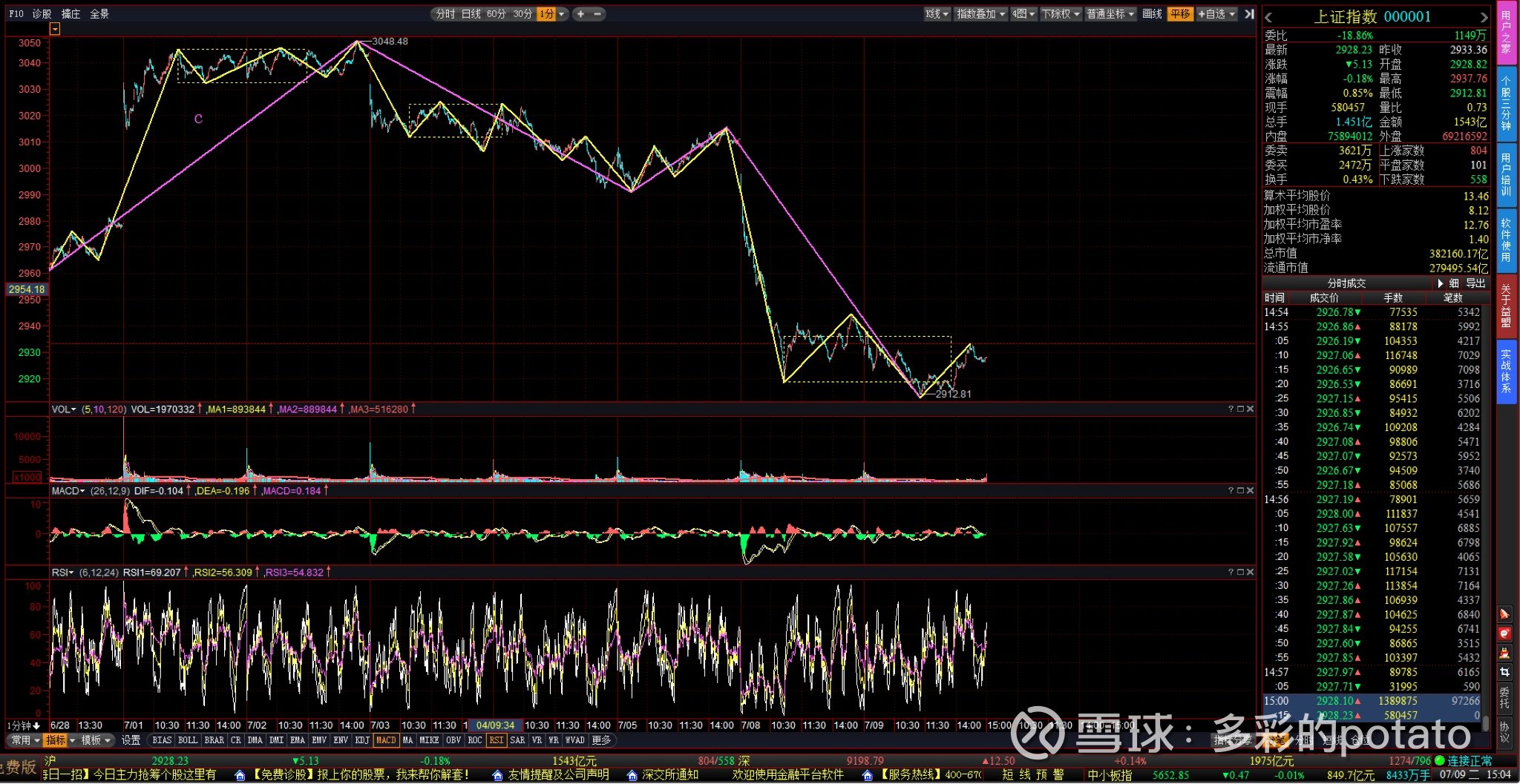Toggle the MACD indicator button
The width and height of the screenshot is (1520, 784).
point(386,740)
